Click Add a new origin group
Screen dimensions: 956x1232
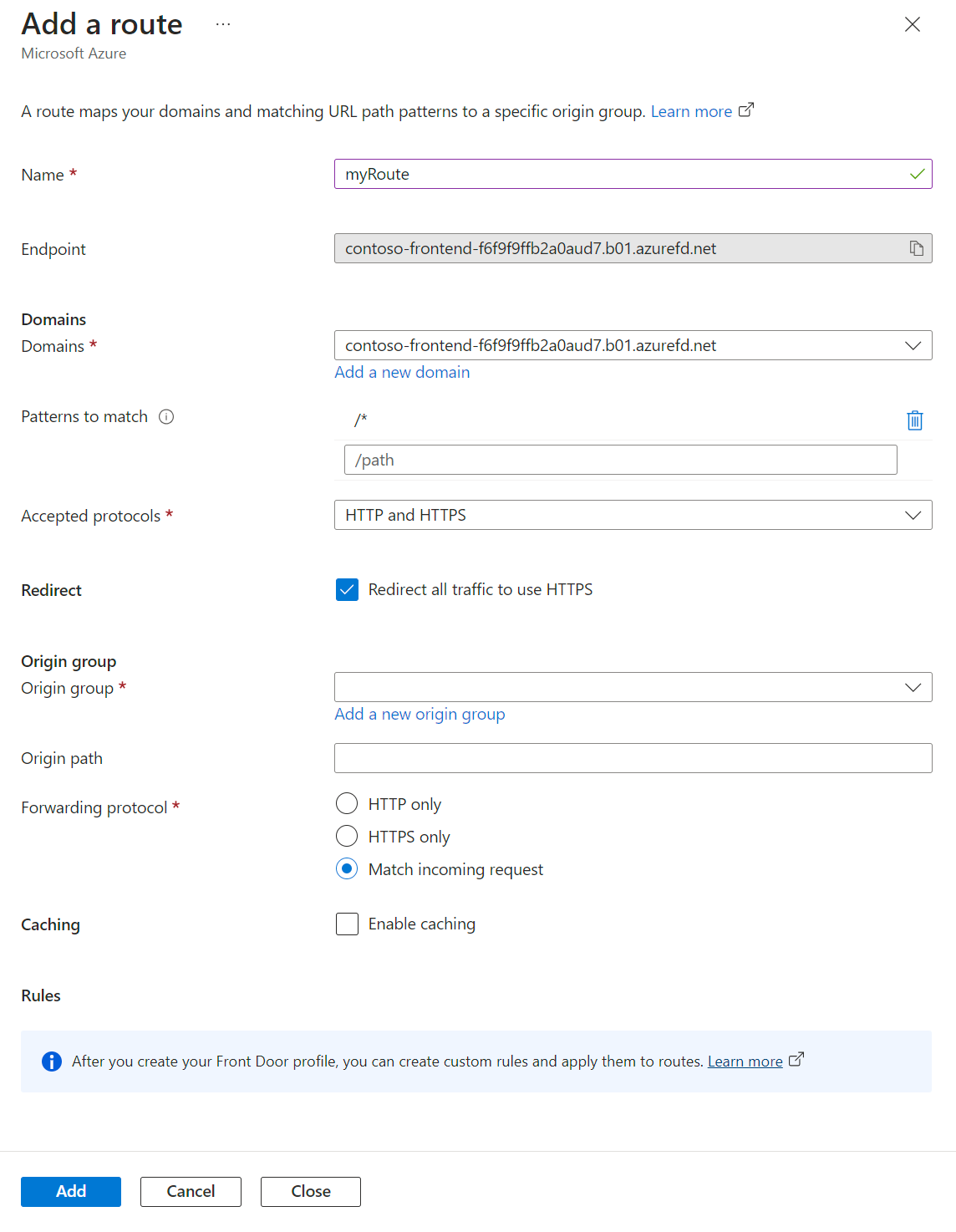420,714
